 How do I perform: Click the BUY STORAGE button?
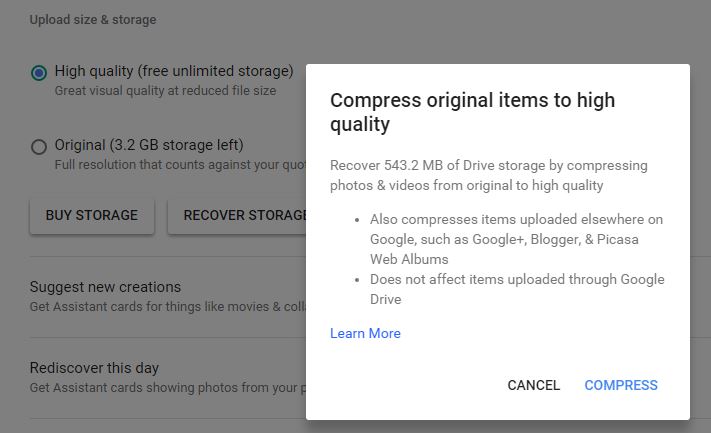click(92, 215)
